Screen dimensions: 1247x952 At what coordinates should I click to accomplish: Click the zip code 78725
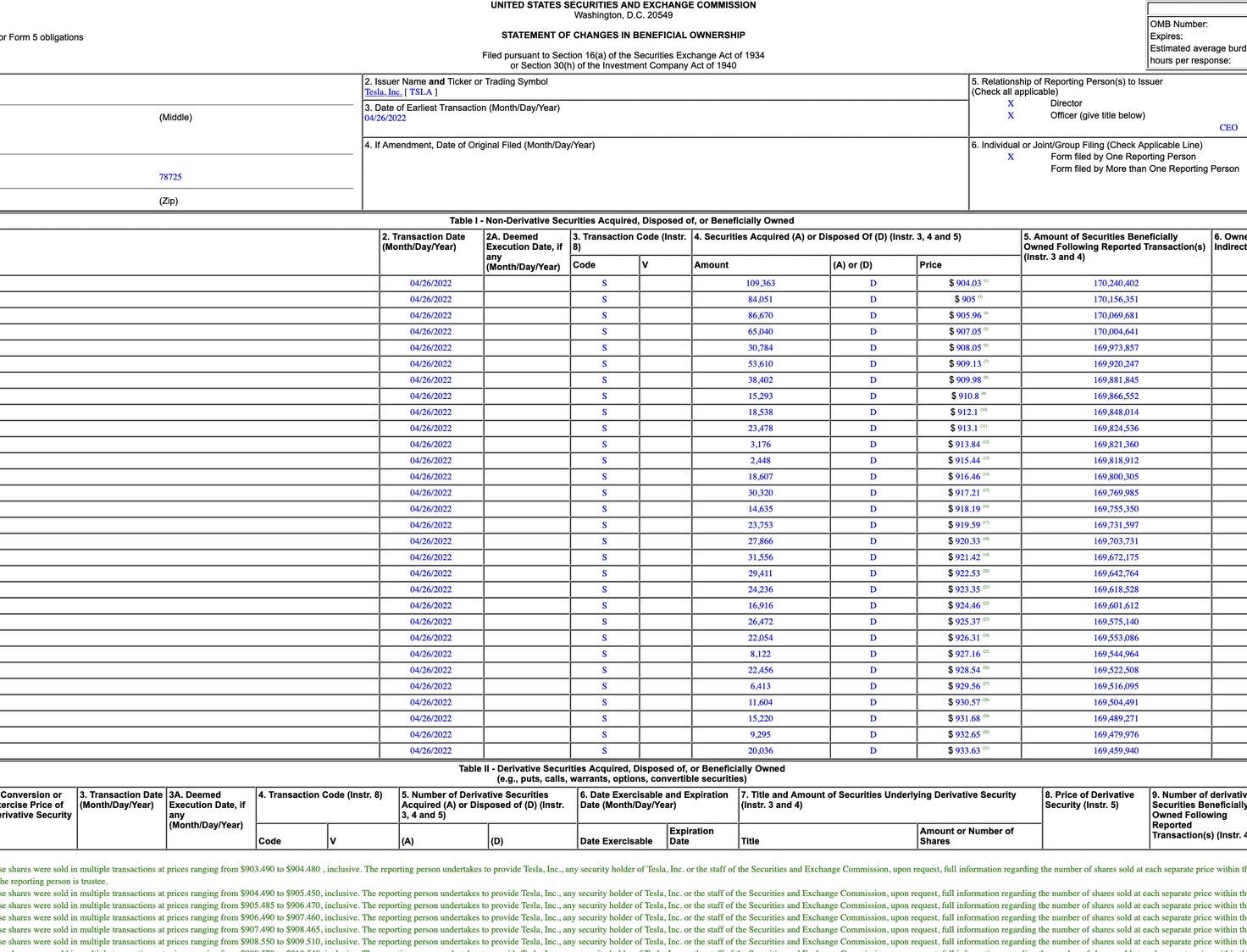click(170, 177)
